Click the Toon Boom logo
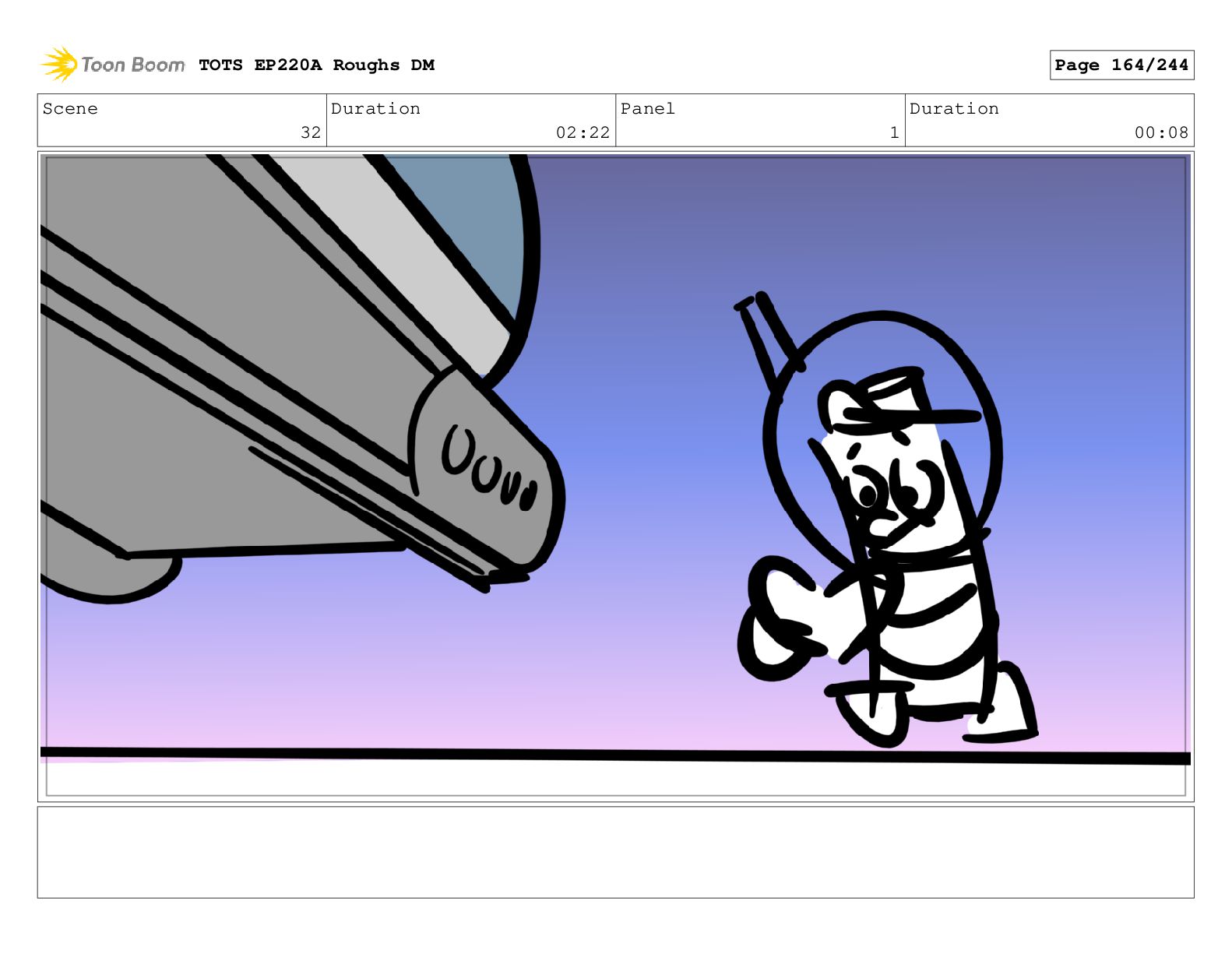This screenshot has width=1232, height=954. [113, 65]
